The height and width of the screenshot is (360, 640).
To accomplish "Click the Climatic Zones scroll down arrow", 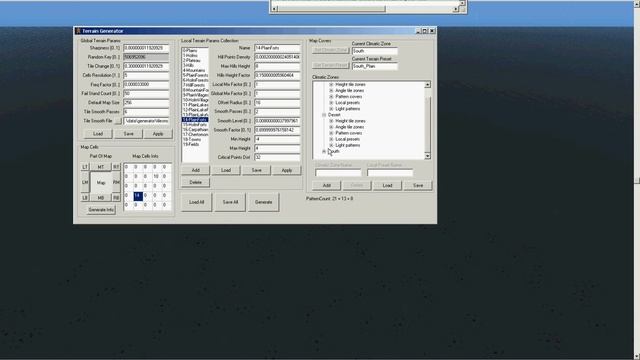I will click(x=427, y=156).
